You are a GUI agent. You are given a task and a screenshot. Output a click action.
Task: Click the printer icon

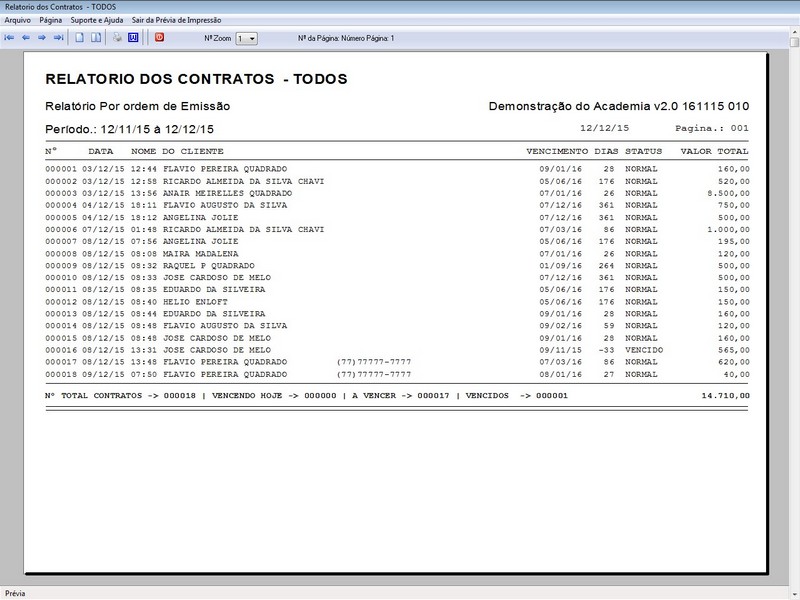[x=117, y=38]
